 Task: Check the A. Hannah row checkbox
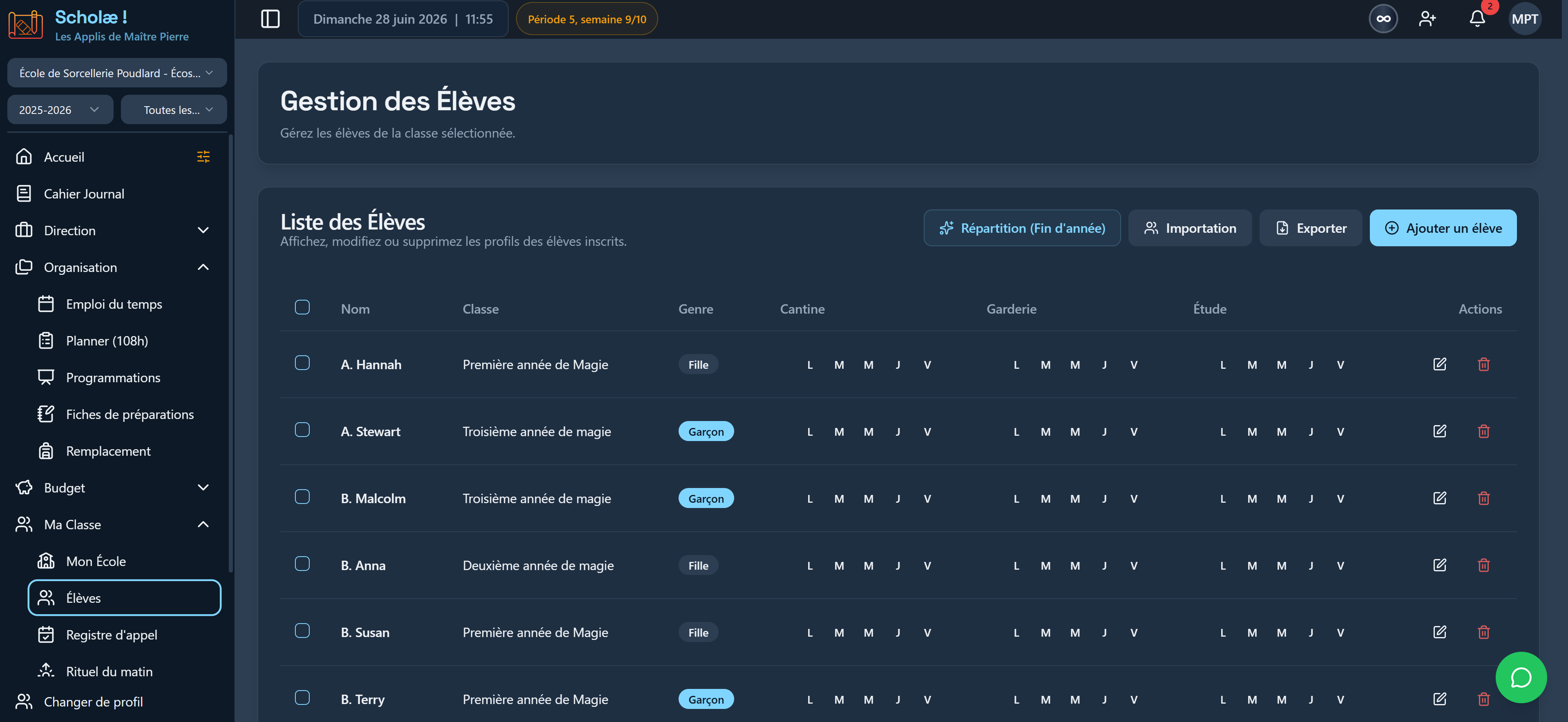tap(302, 363)
